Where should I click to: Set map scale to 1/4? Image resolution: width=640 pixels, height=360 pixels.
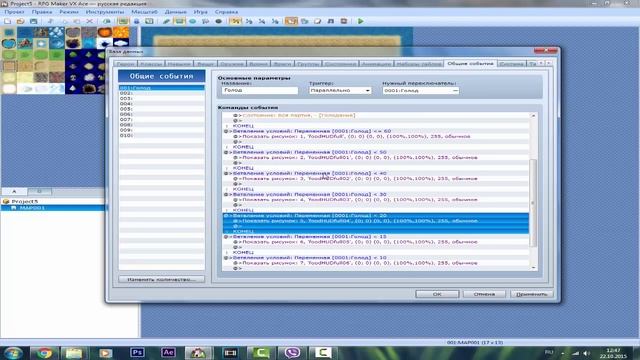[262, 21]
